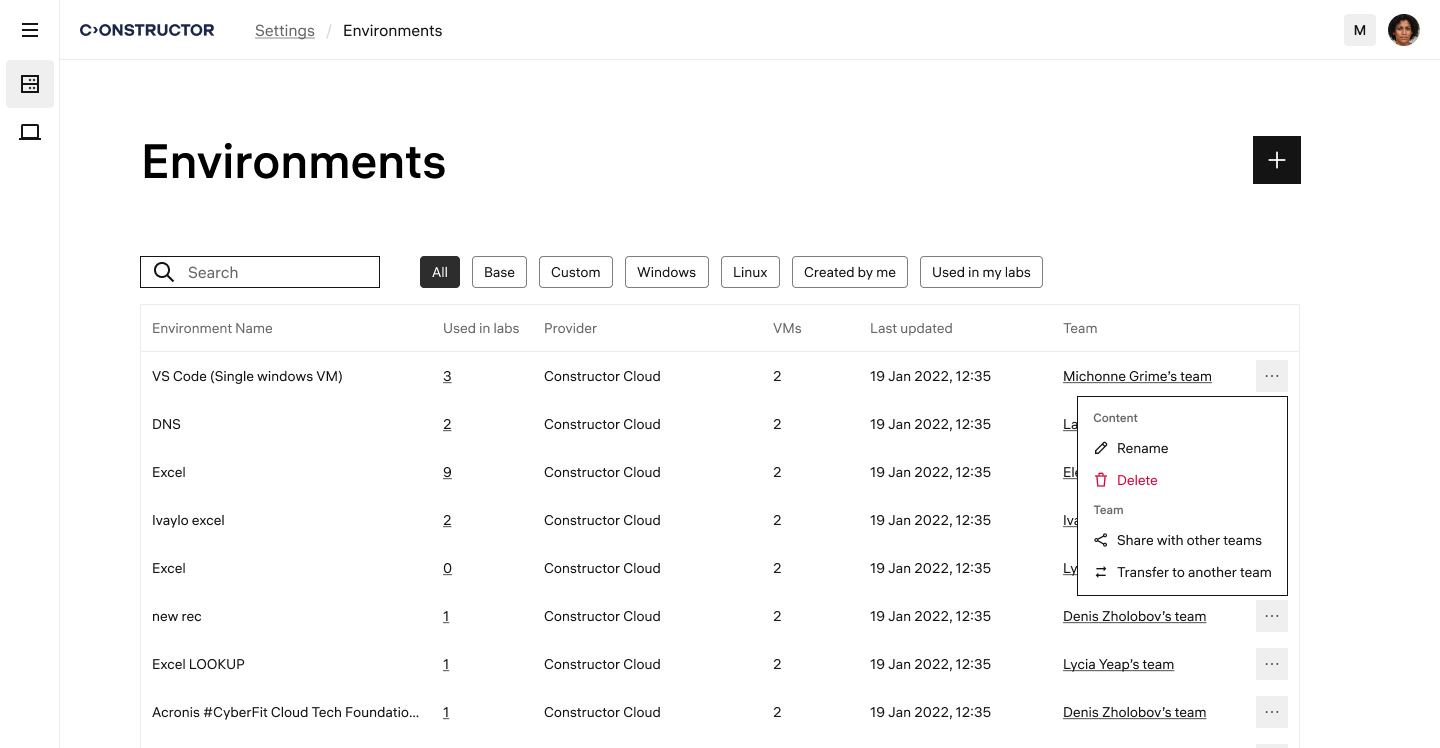The width and height of the screenshot is (1440, 748).
Task: Open options menu for VS Code row
Action: pyautogui.click(x=1271, y=376)
